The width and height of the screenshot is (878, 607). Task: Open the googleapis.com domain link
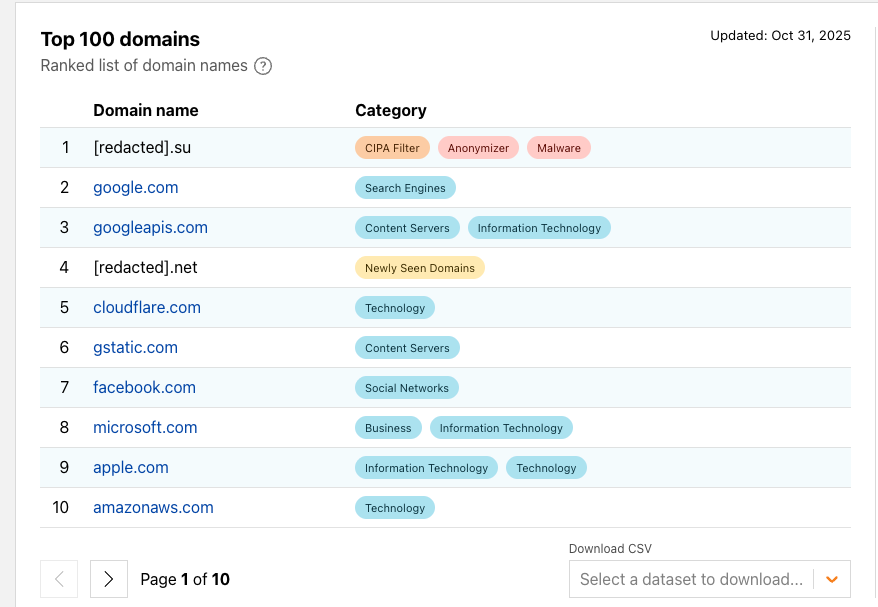pyautogui.click(x=150, y=227)
